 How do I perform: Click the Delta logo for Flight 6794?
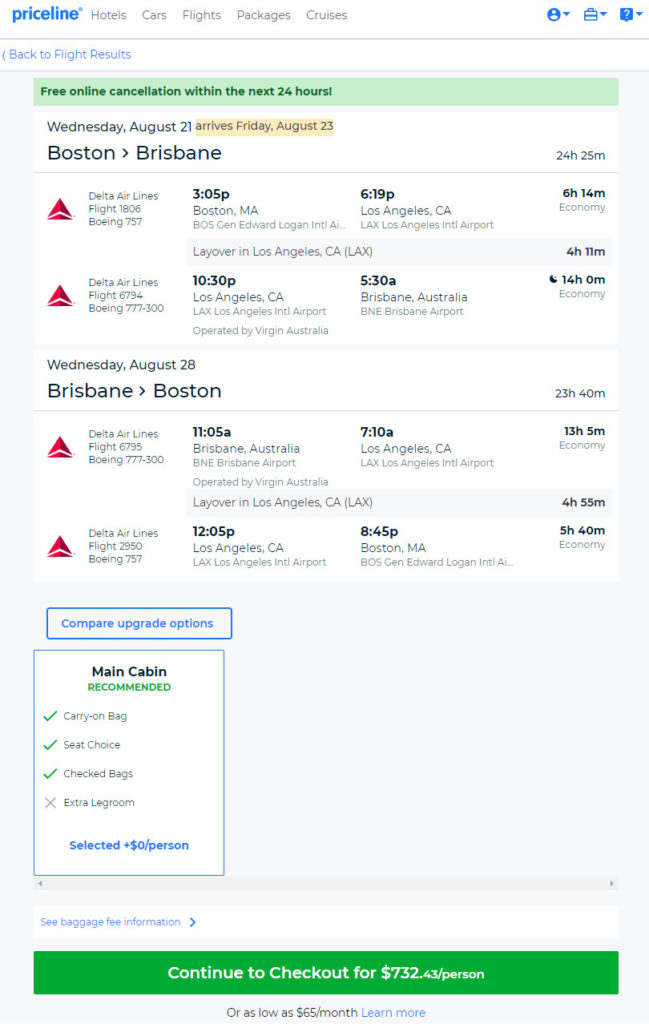pyautogui.click(x=60, y=295)
